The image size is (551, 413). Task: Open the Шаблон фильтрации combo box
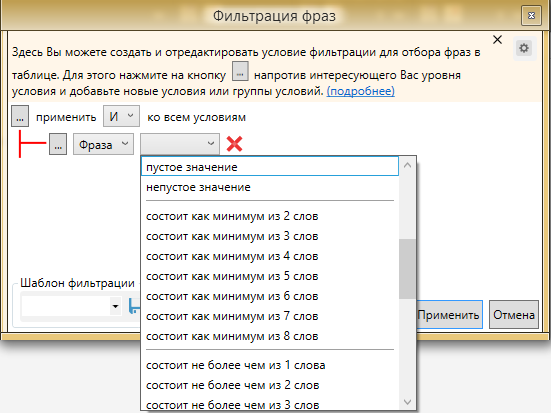(71, 306)
